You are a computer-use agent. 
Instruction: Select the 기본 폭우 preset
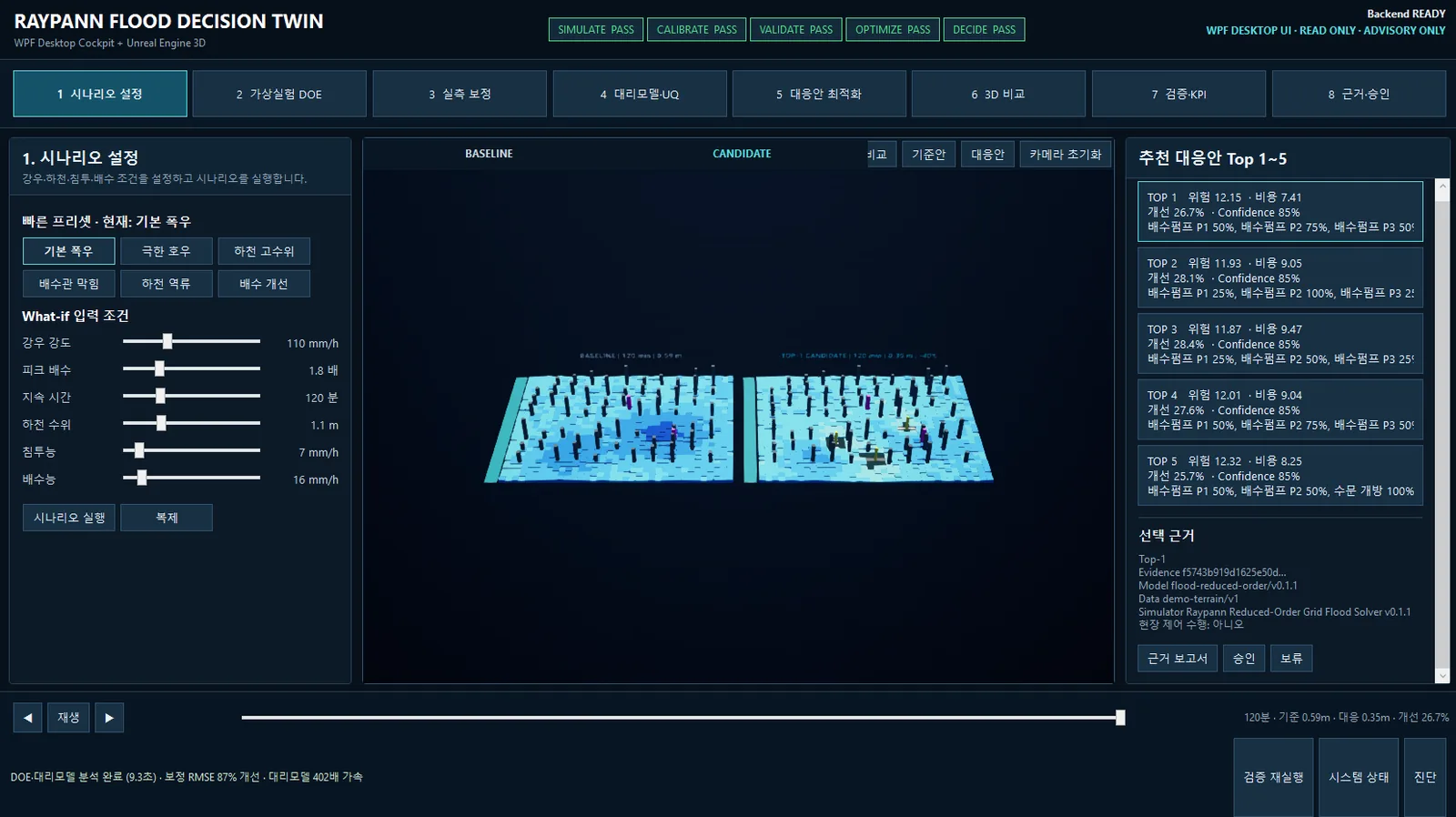click(x=69, y=251)
